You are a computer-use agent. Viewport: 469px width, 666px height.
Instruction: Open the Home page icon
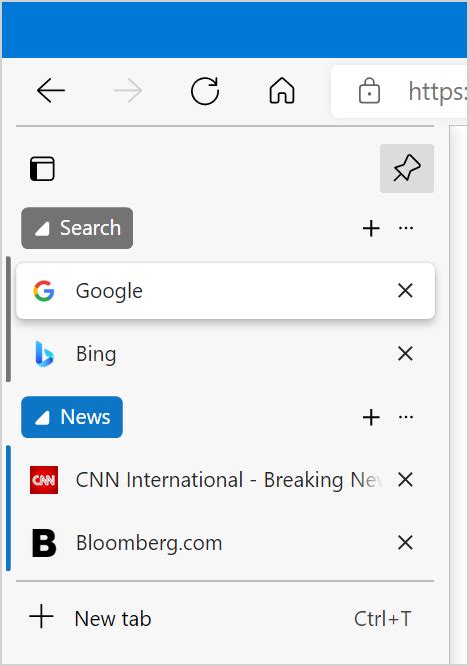(282, 90)
